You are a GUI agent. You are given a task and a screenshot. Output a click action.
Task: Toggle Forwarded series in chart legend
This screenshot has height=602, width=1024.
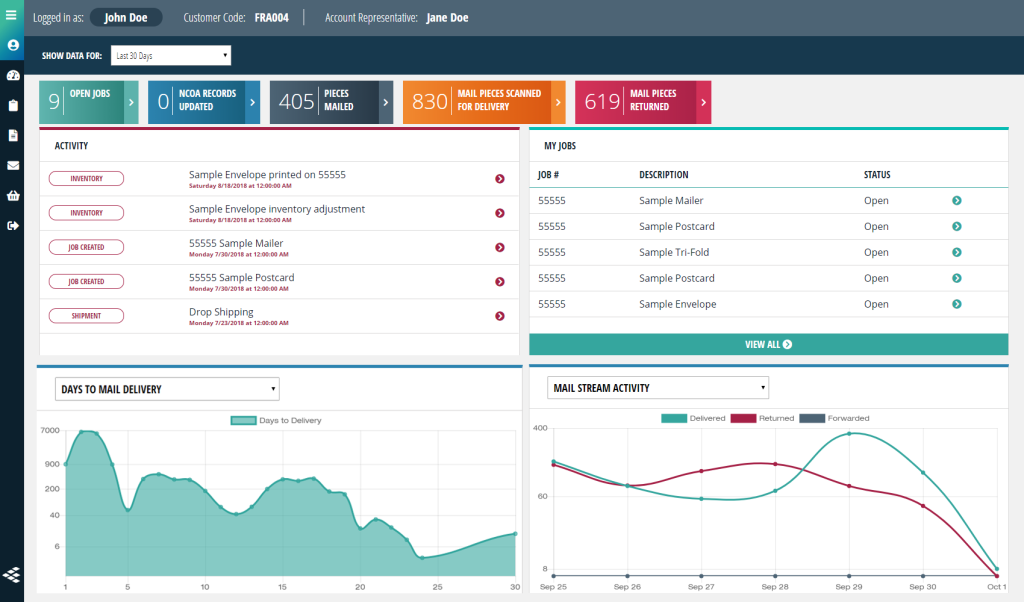pos(832,418)
